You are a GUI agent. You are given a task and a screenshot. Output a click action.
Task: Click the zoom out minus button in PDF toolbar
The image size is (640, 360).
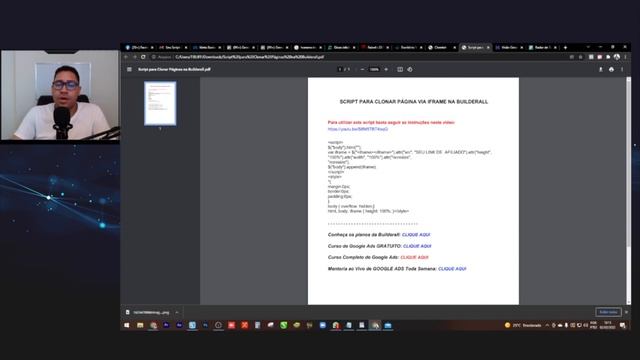[362, 69]
